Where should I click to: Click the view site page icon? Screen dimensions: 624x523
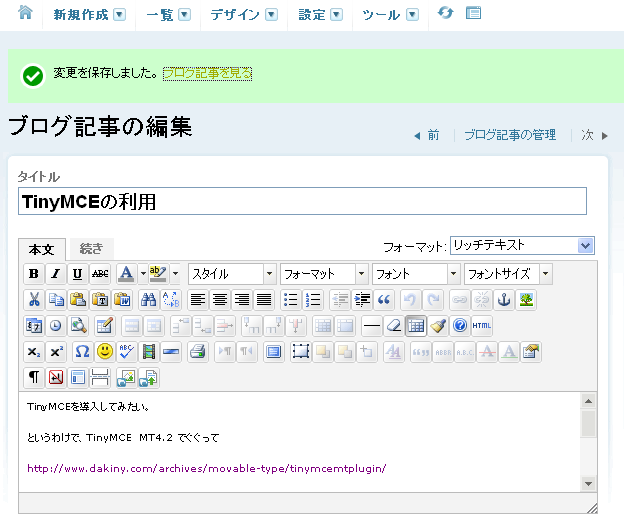point(473,13)
